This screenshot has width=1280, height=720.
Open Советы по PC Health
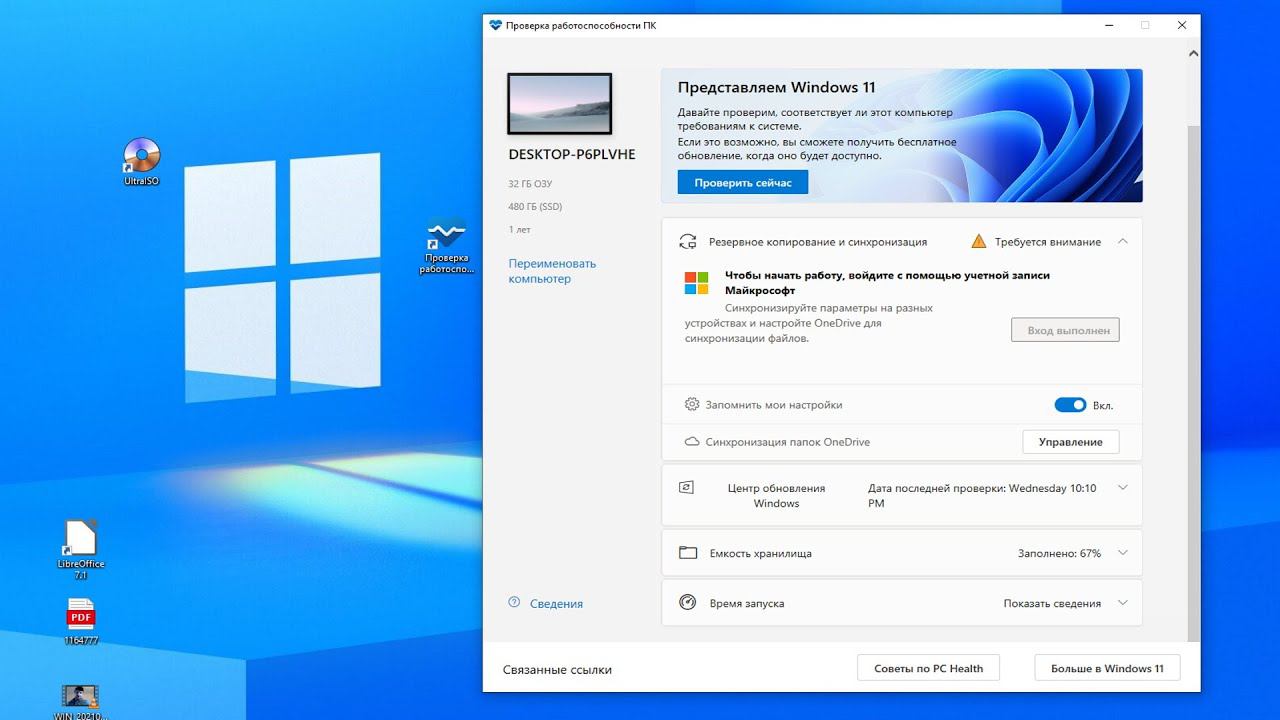tap(929, 668)
